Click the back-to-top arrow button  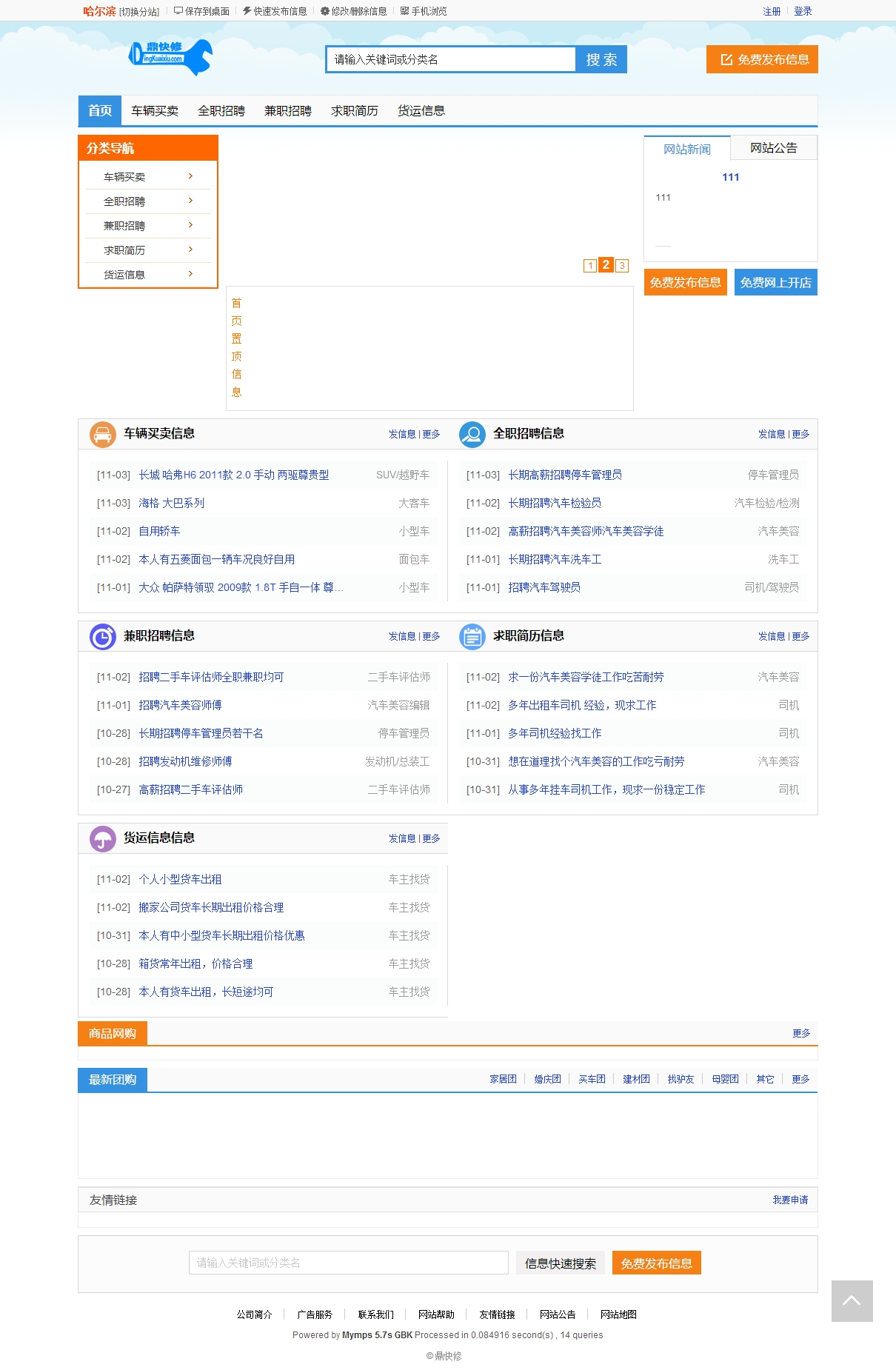coord(852,1300)
